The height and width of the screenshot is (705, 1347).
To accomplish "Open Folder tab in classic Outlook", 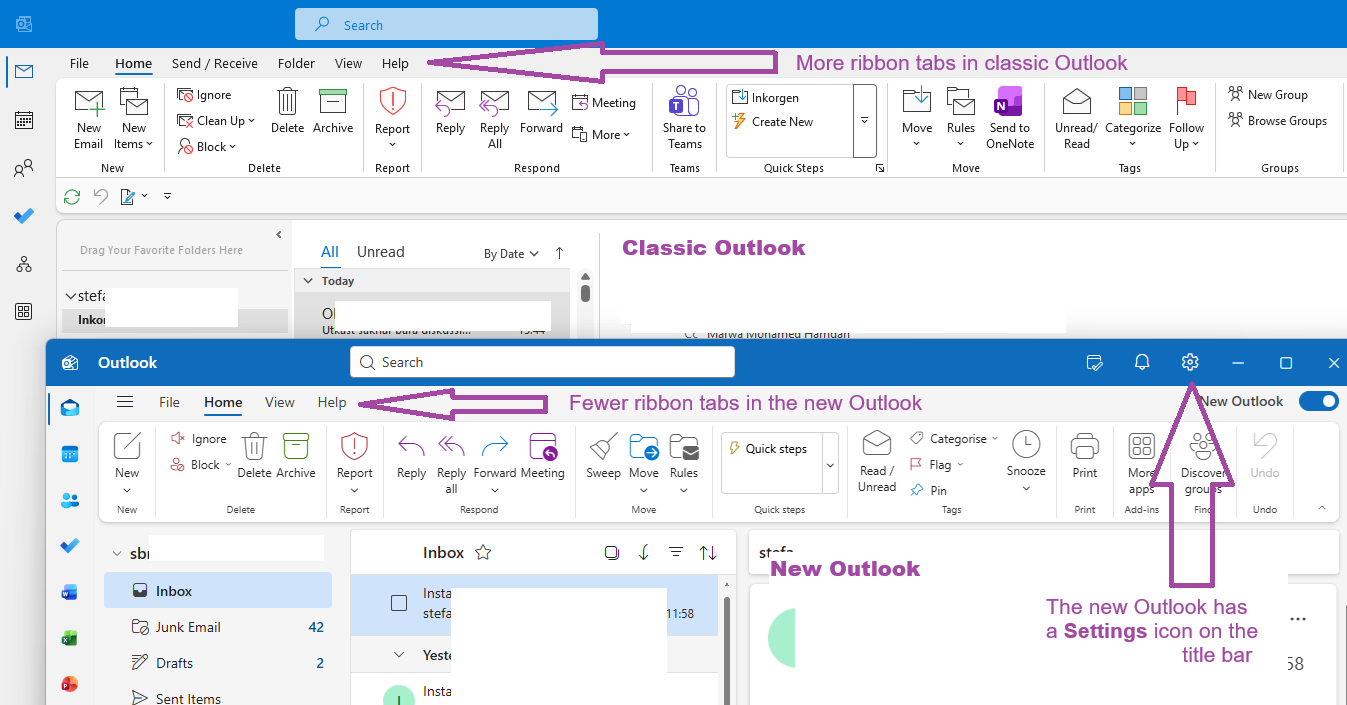I will (296, 63).
